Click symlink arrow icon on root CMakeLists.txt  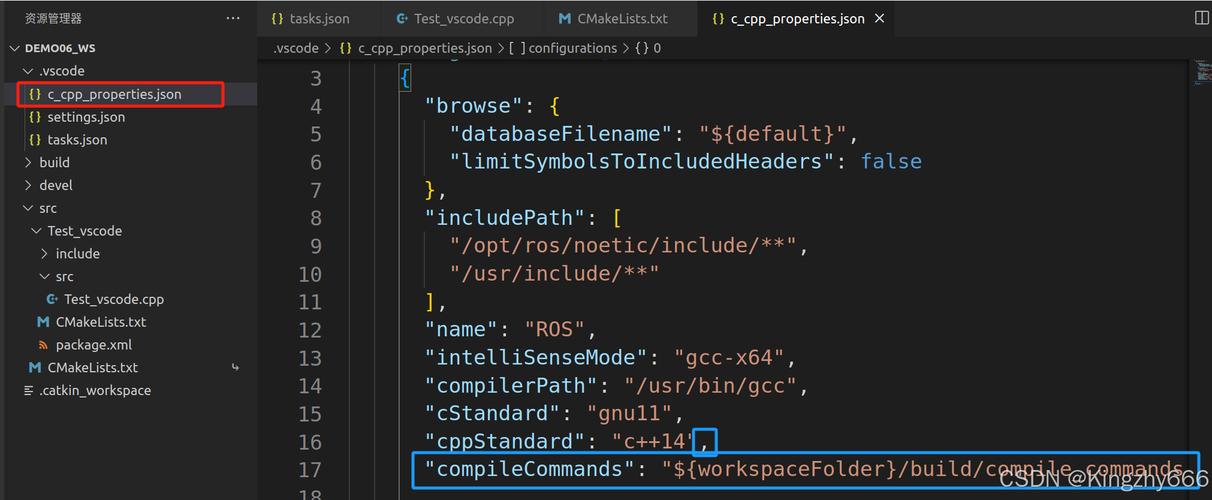pyautogui.click(x=236, y=368)
